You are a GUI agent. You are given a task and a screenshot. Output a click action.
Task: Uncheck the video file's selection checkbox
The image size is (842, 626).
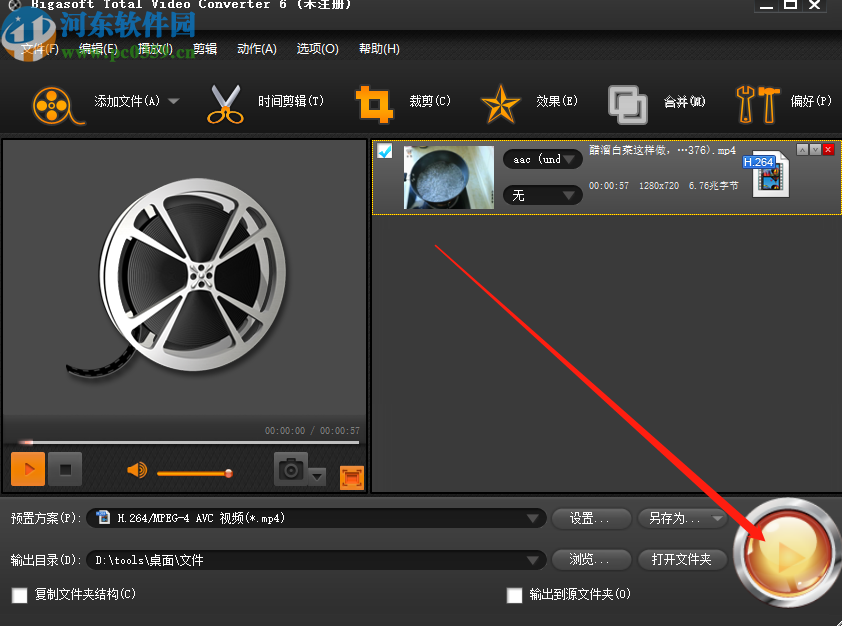pyautogui.click(x=385, y=150)
